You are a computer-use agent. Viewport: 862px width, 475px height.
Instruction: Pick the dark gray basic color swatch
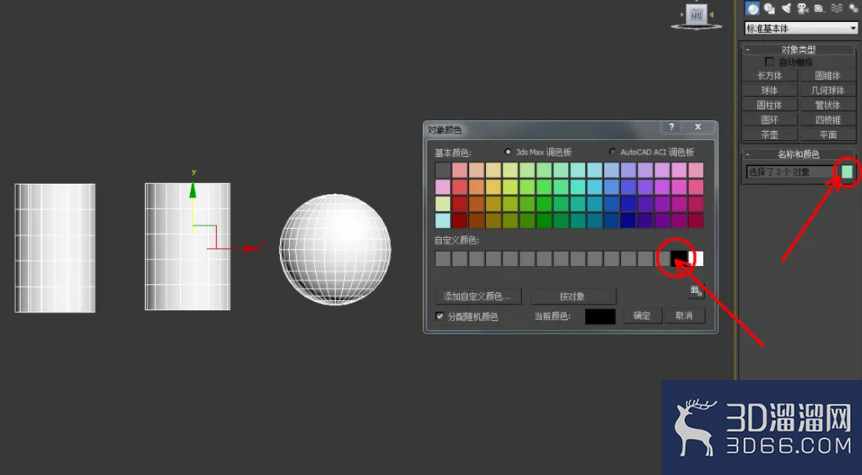tap(443, 170)
